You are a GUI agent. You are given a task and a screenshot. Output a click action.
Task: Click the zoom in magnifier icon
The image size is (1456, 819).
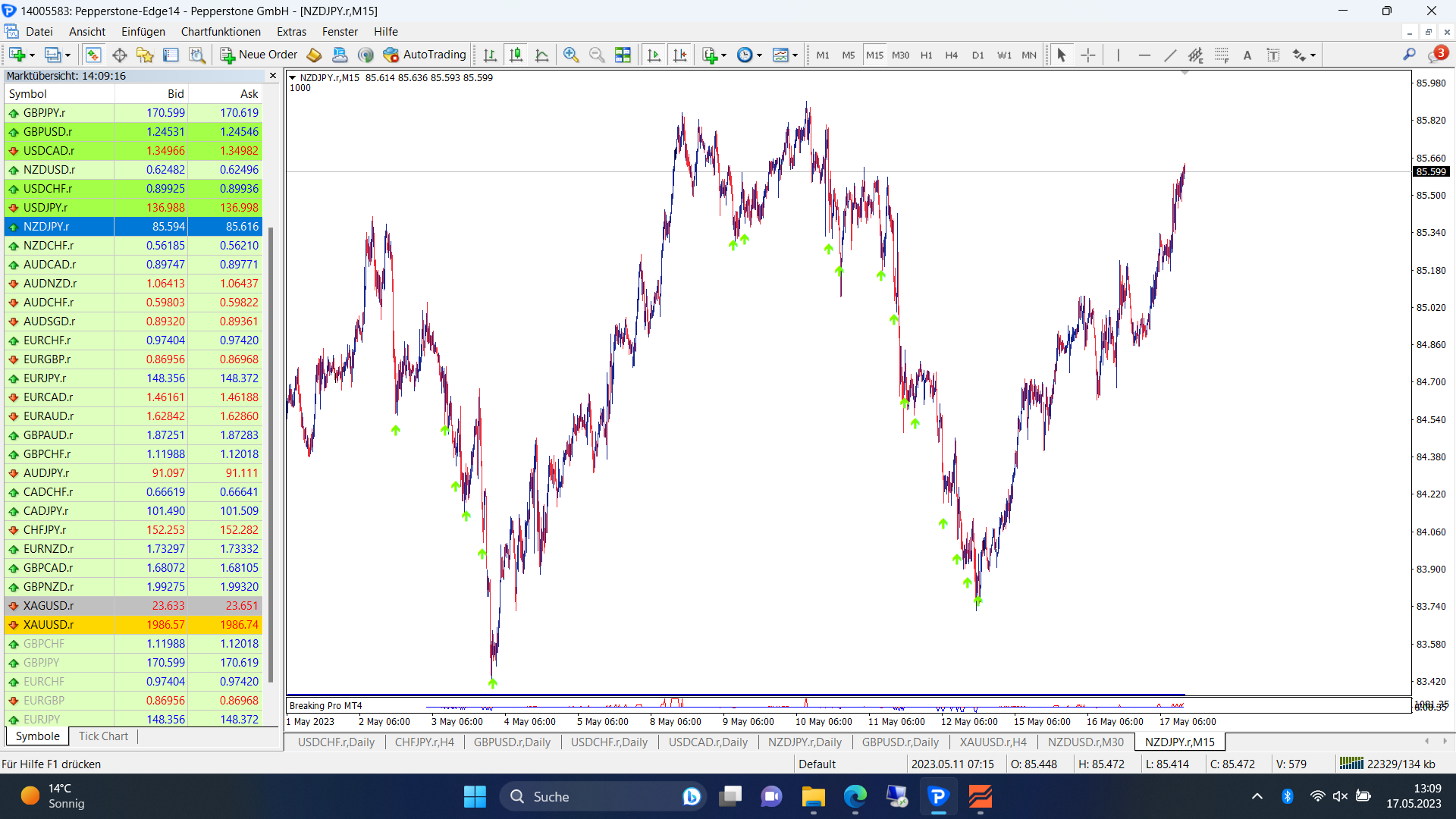[x=571, y=55]
